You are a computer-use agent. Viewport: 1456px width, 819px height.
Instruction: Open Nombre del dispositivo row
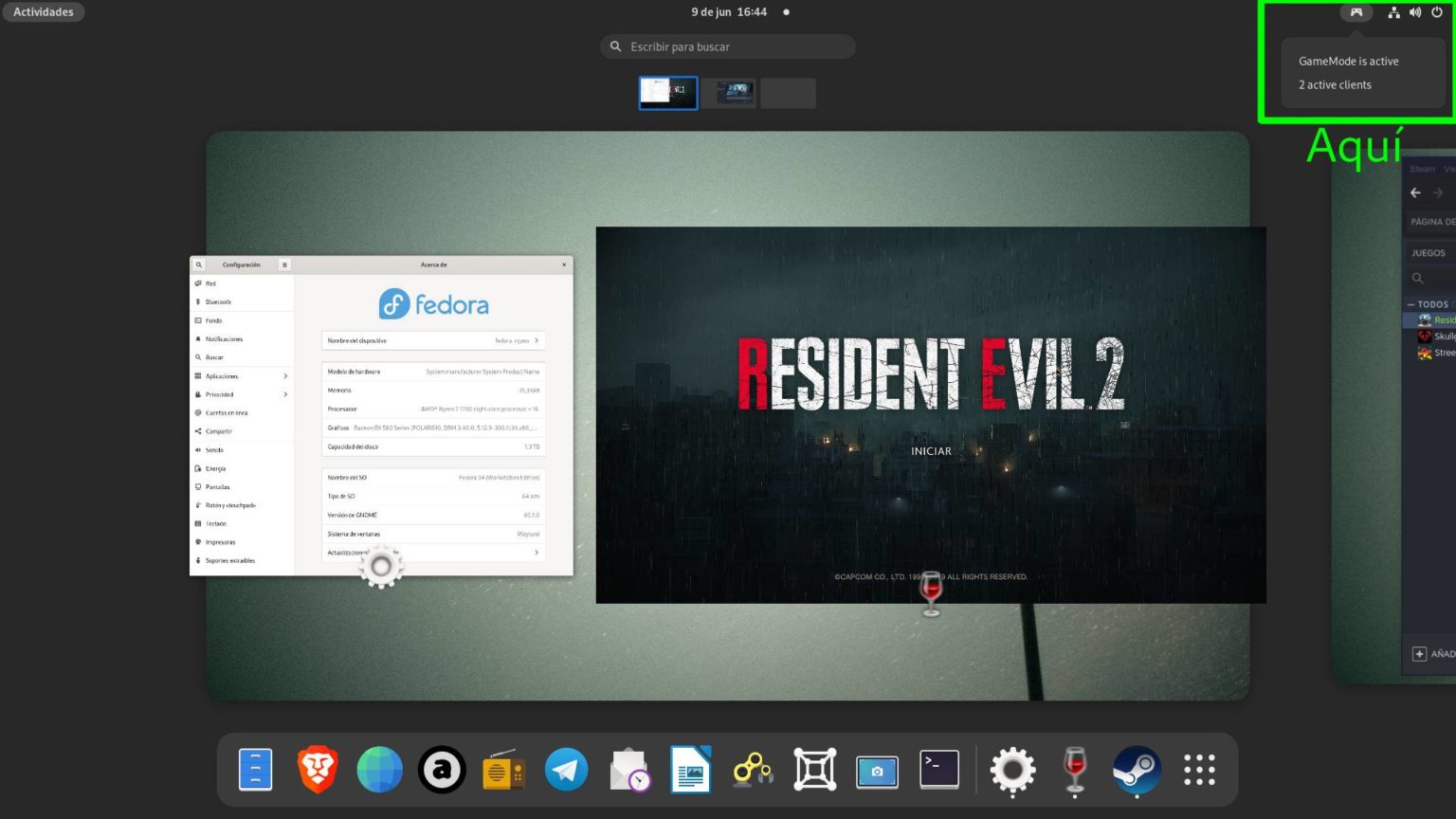433,340
